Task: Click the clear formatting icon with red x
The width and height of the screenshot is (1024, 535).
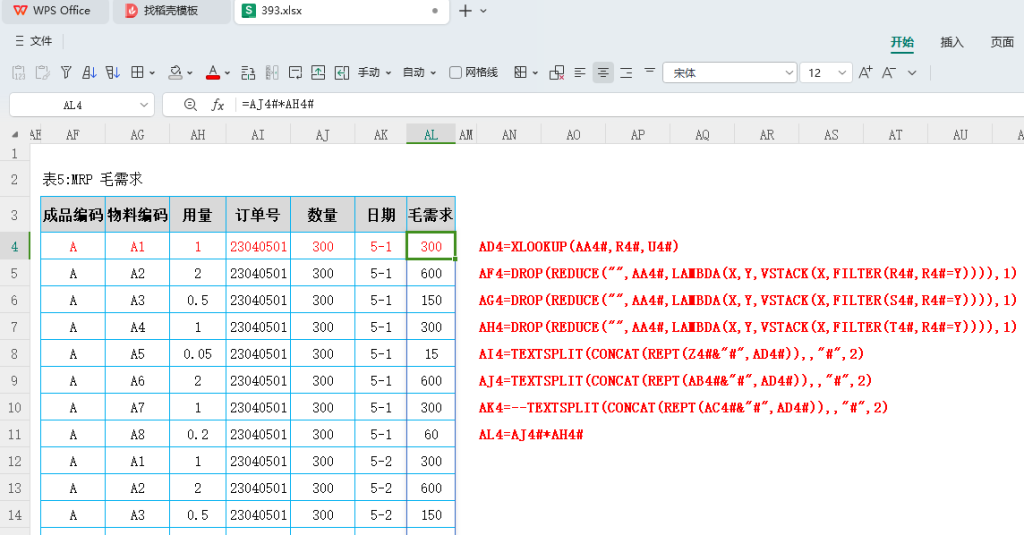Action: pos(556,73)
